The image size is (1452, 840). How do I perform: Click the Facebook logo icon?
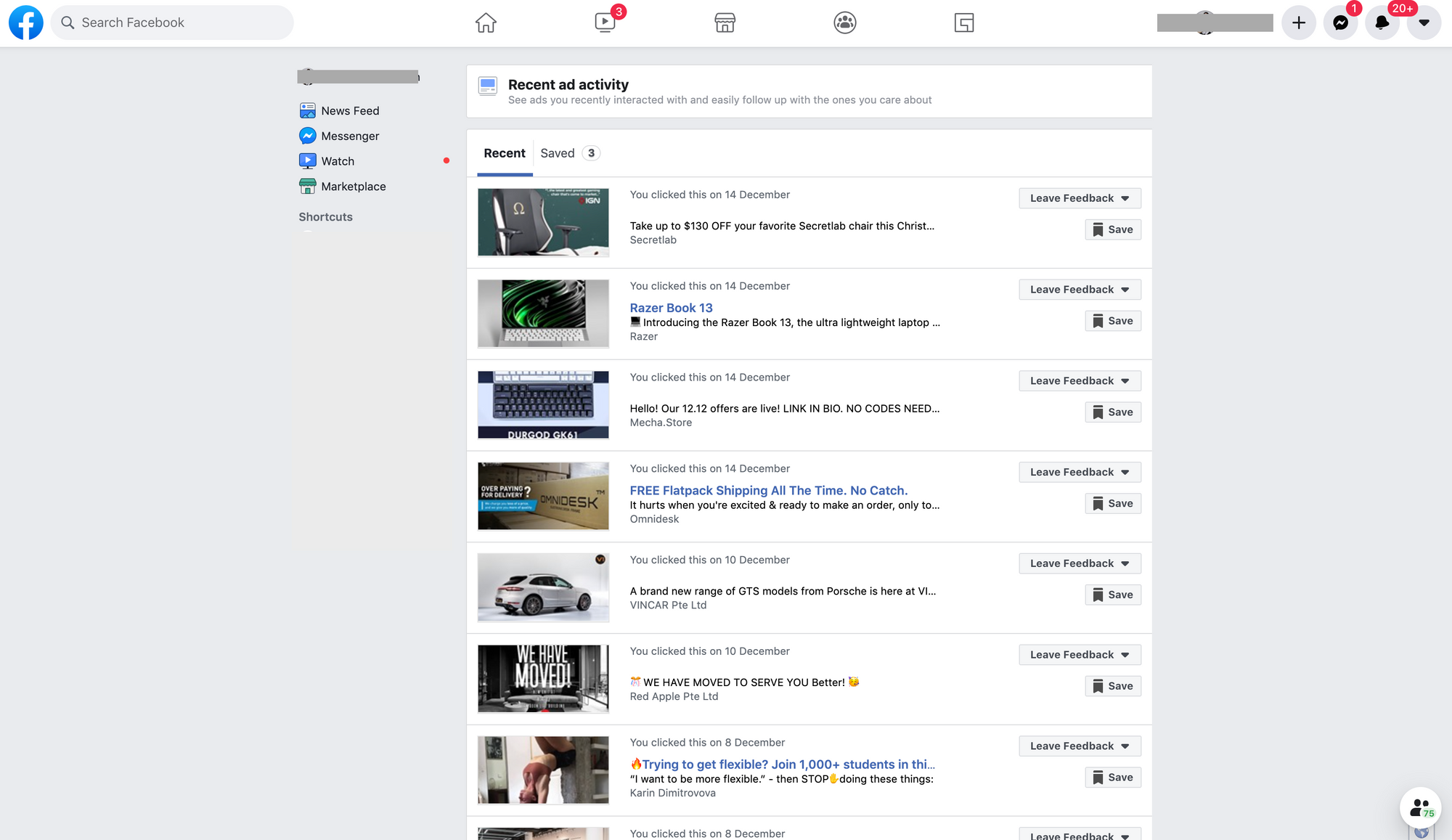pos(25,23)
